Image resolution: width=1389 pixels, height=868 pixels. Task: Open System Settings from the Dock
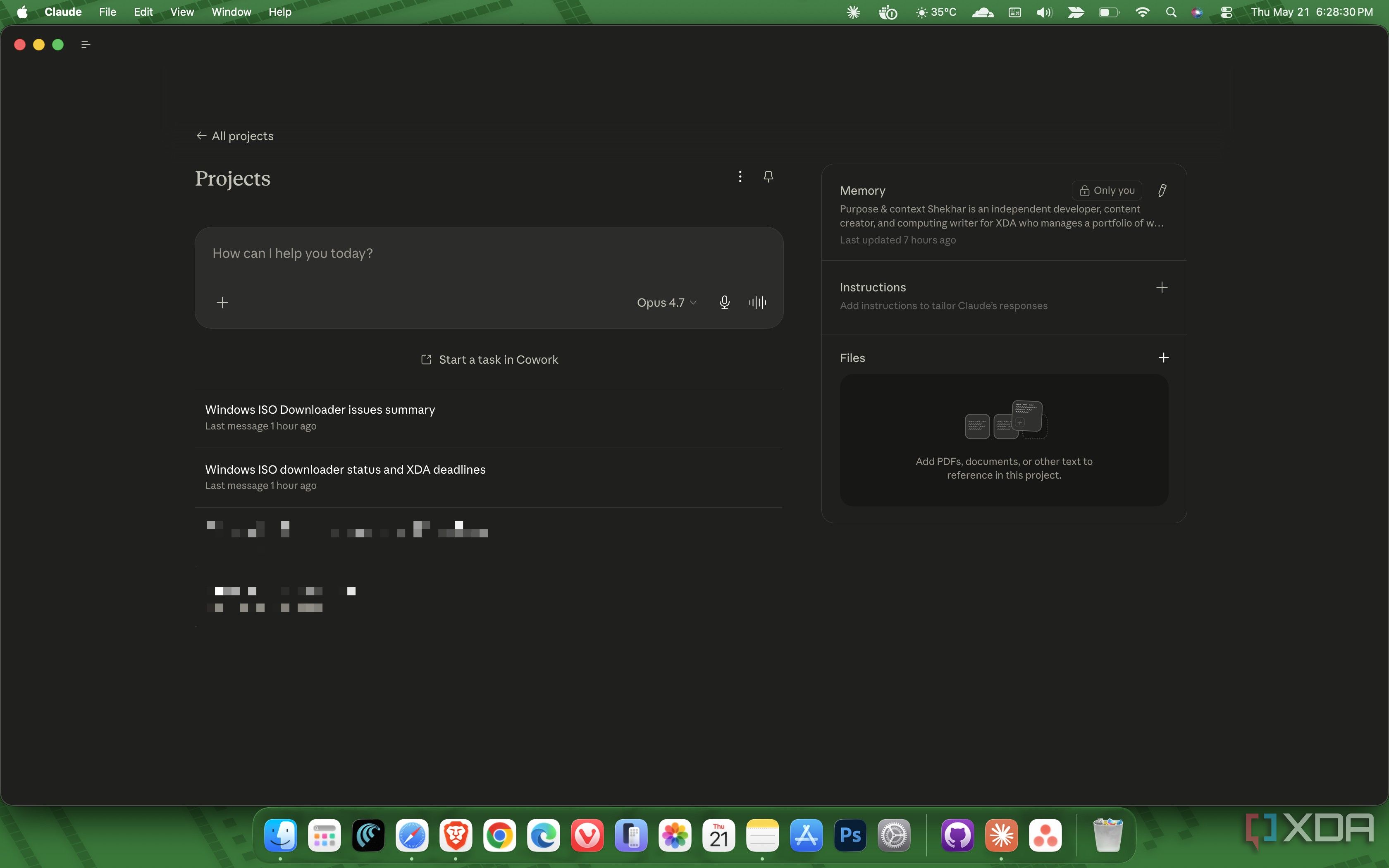(894, 835)
